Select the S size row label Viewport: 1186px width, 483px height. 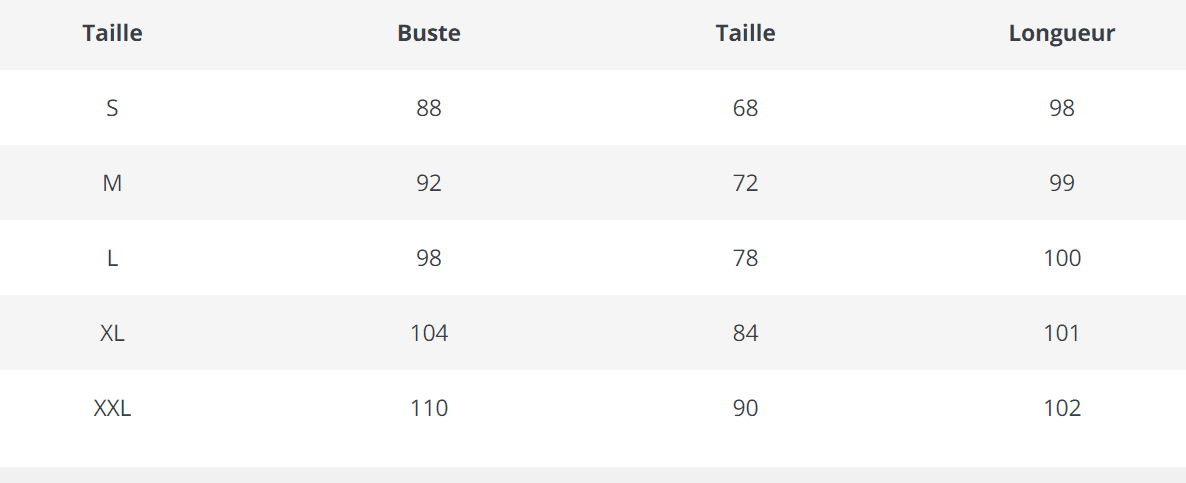112,108
